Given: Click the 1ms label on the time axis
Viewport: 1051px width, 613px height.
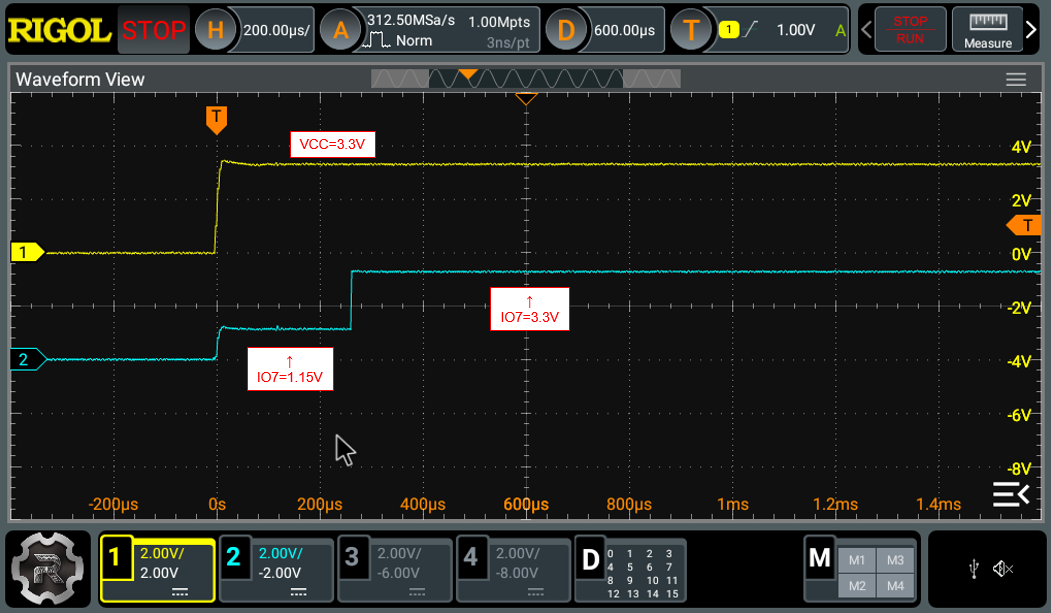Looking at the screenshot, I should [733, 504].
